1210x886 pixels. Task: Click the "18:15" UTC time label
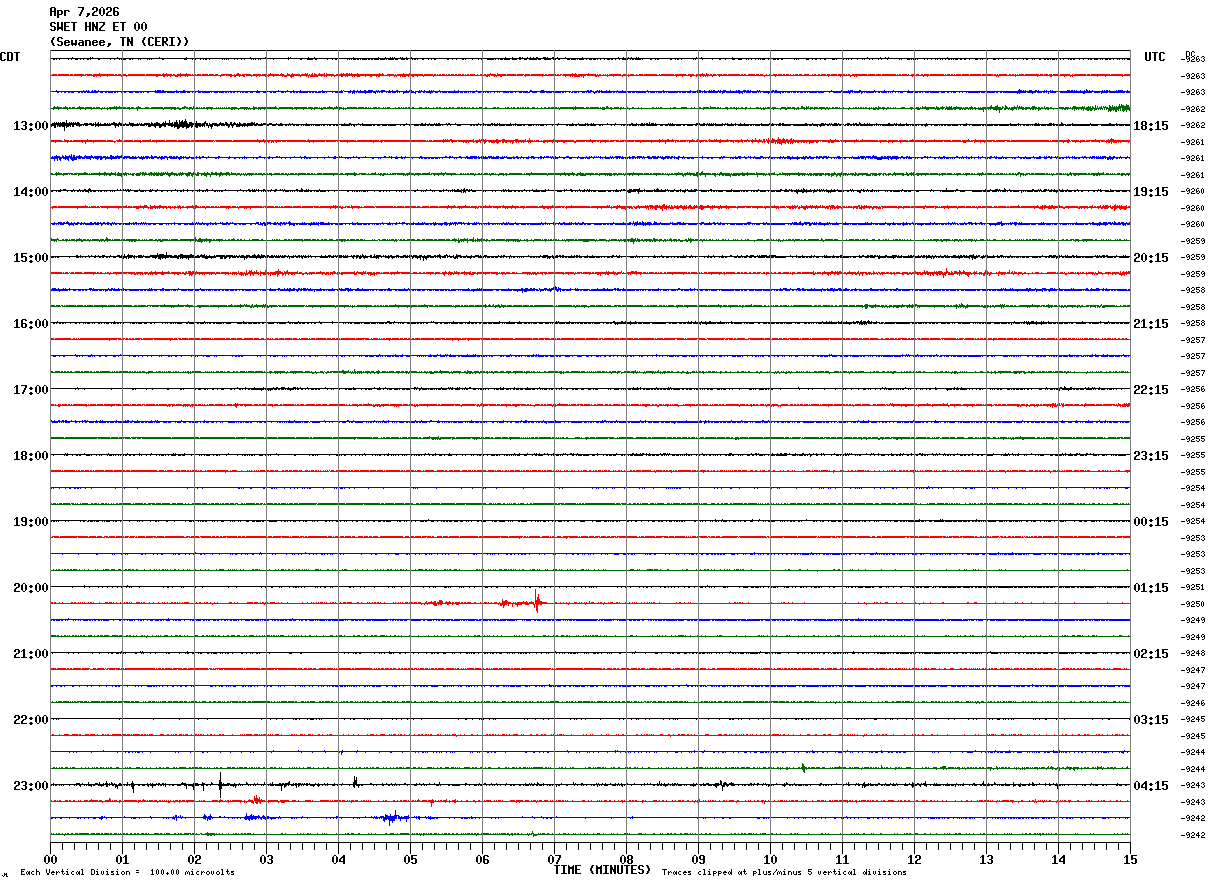(1151, 126)
